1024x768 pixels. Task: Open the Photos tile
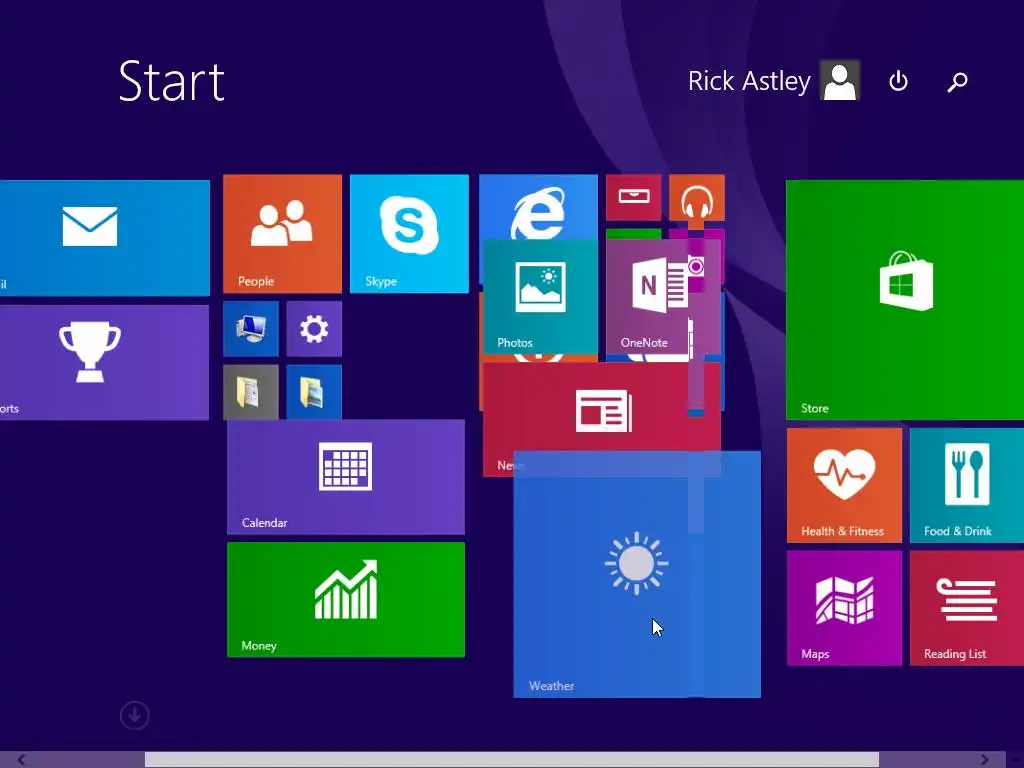pyautogui.click(x=541, y=297)
